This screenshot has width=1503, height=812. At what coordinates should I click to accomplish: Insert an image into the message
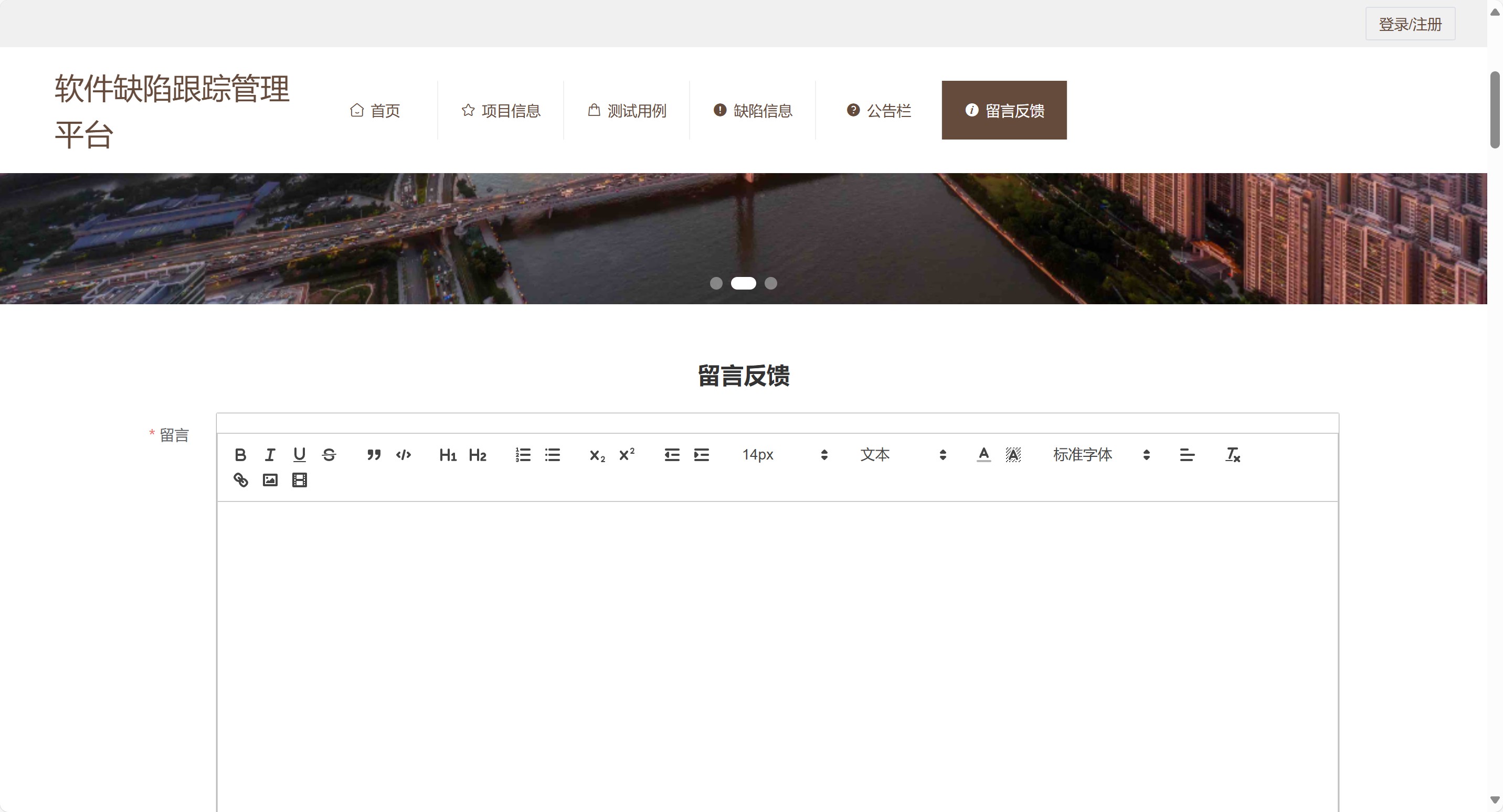(x=270, y=480)
